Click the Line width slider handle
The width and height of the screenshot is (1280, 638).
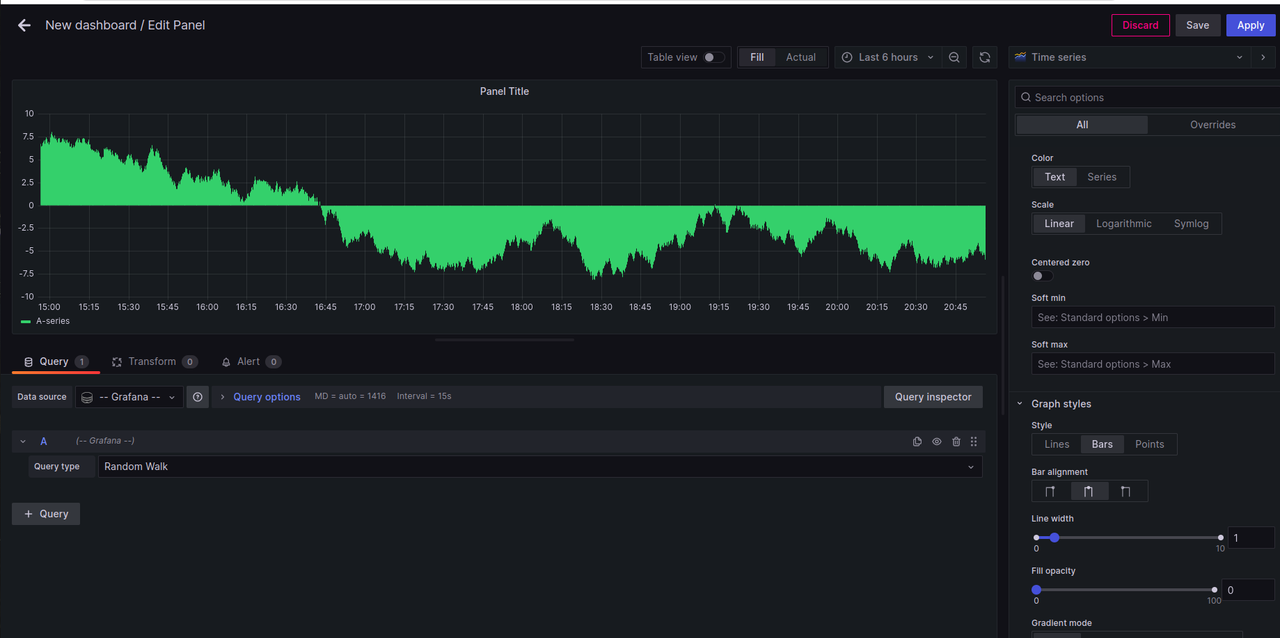tap(1054, 538)
